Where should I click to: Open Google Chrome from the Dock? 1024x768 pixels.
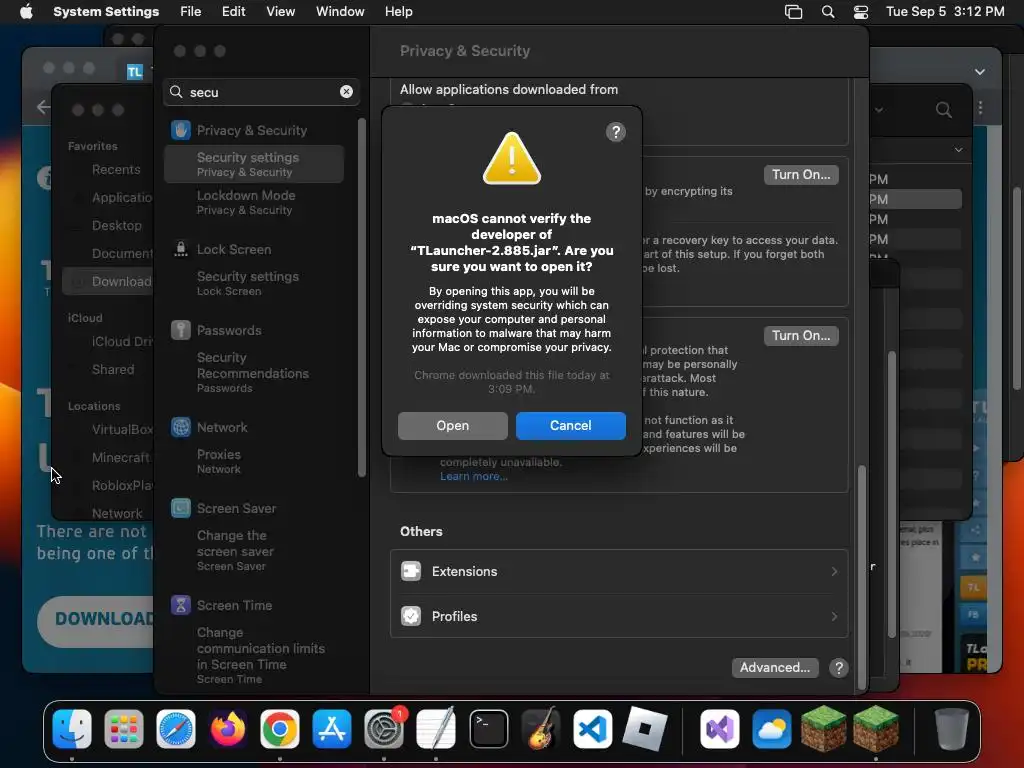(280, 728)
